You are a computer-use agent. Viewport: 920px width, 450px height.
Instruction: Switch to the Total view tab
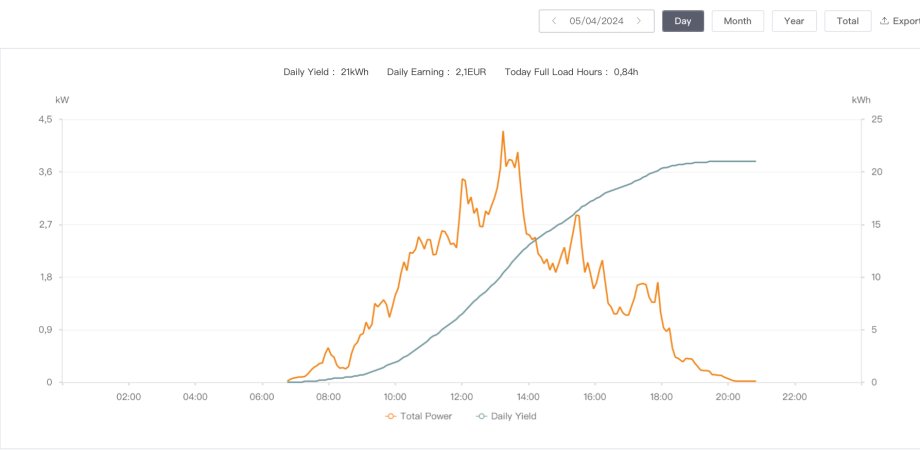click(847, 21)
